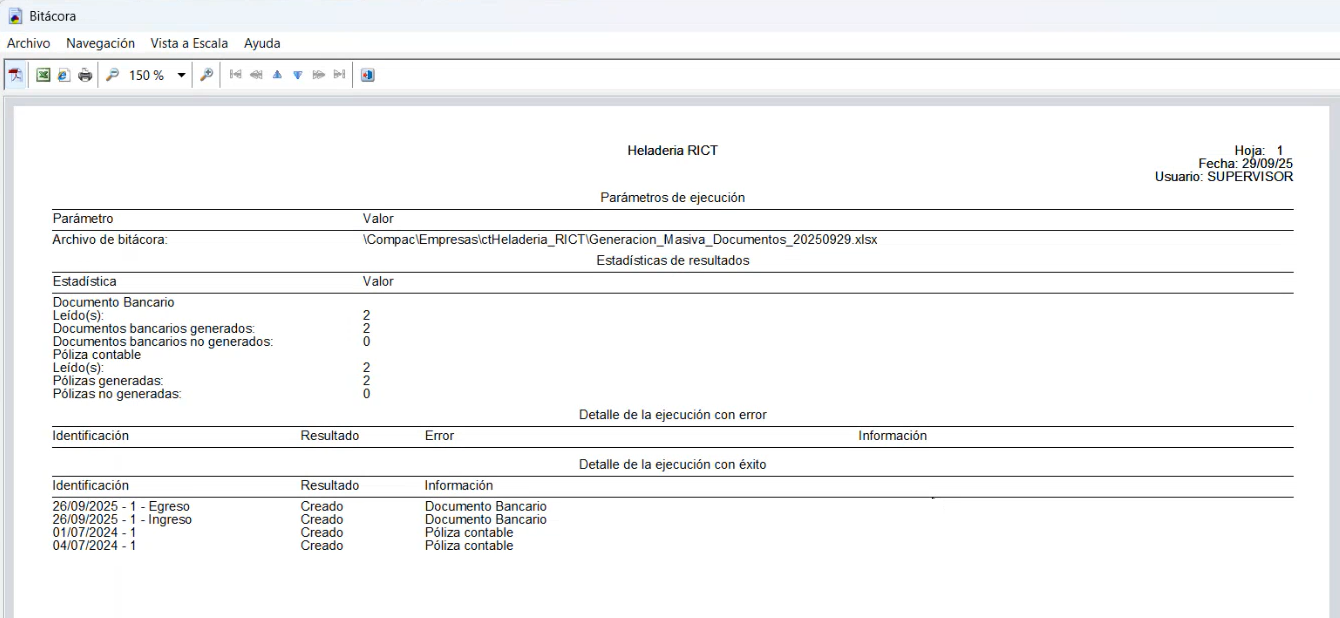The width and height of the screenshot is (1340, 618).
Task: Go to the last page
Action: pos(340,75)
